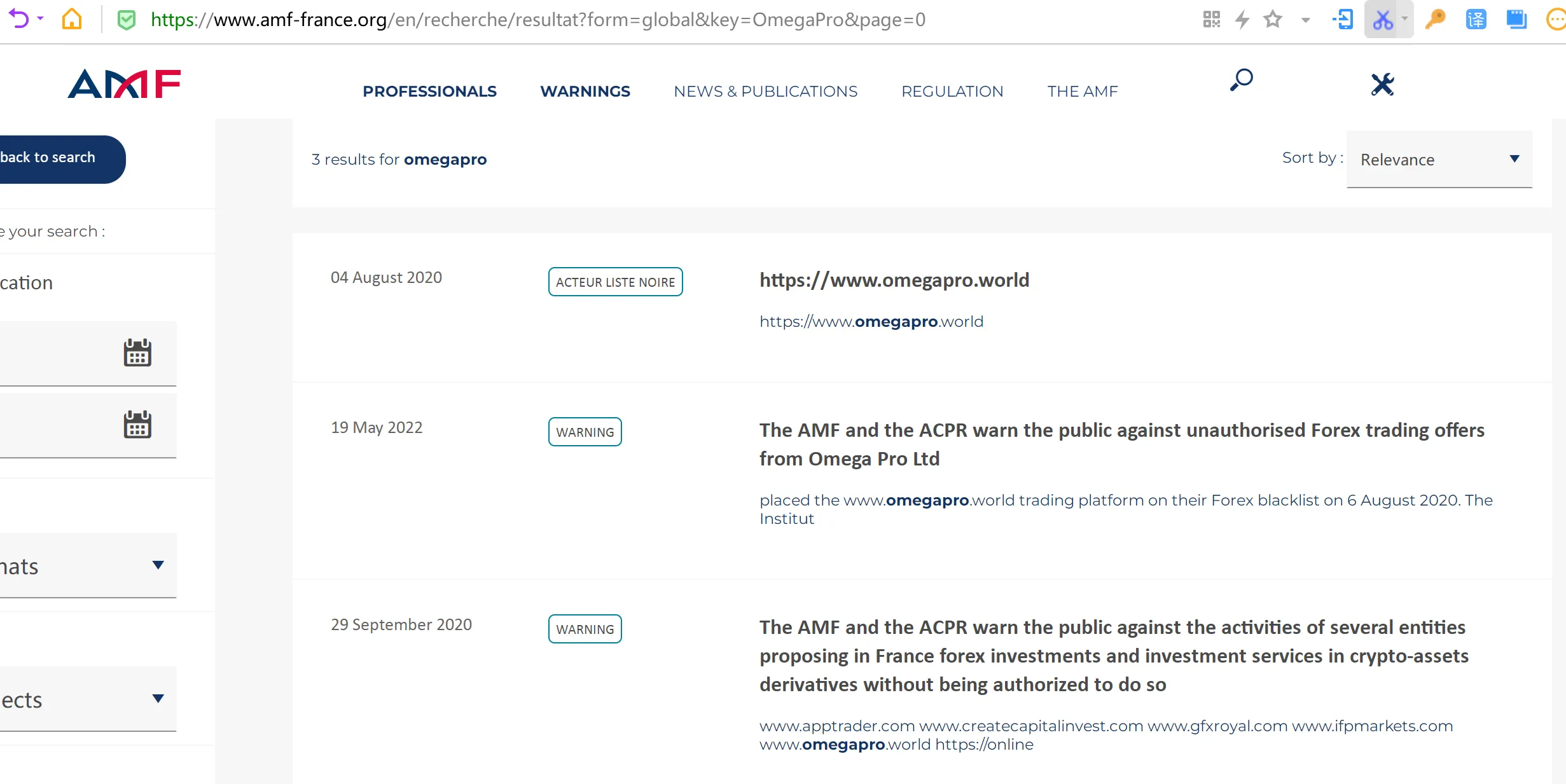Image resolution: width=1566 pixels, height=784 pixels.
Task: Click the green security shield icon
Action: 127,20
